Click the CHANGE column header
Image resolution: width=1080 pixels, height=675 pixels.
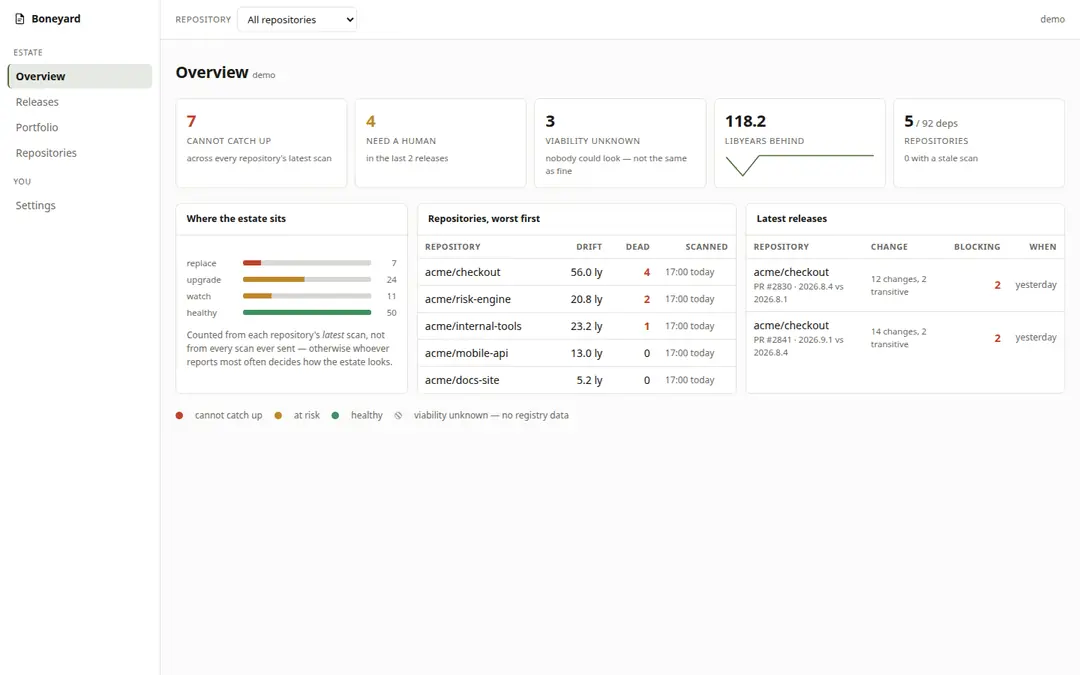tap(889, 247)
